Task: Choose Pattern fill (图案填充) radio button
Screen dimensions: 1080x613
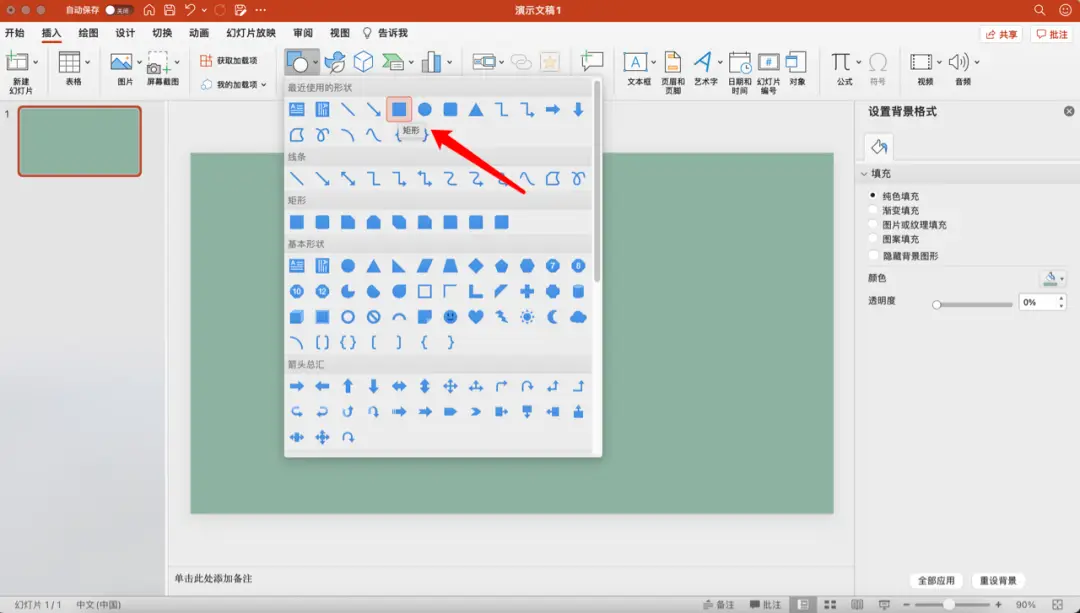Action: click(x=873, y=239)
